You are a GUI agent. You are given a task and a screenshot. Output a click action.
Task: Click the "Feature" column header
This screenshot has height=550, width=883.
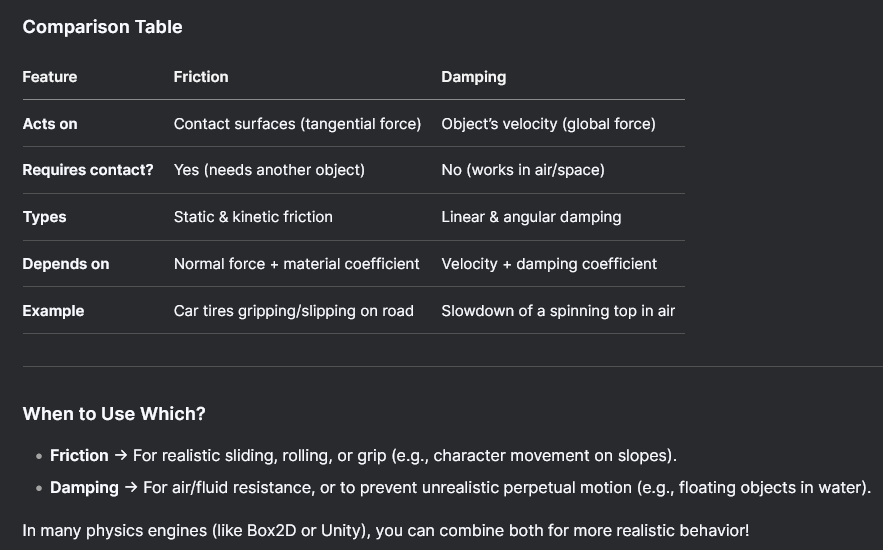[x=50, y=77]
